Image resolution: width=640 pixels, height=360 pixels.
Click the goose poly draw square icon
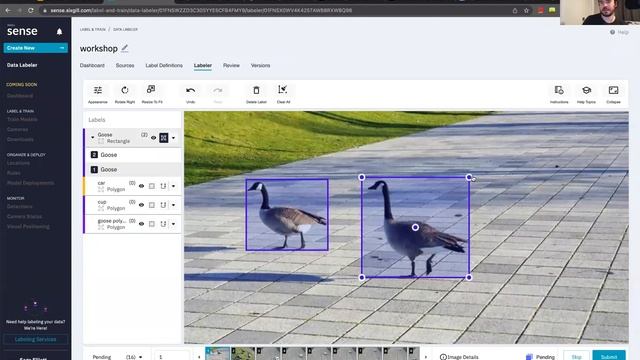(152, 224)
